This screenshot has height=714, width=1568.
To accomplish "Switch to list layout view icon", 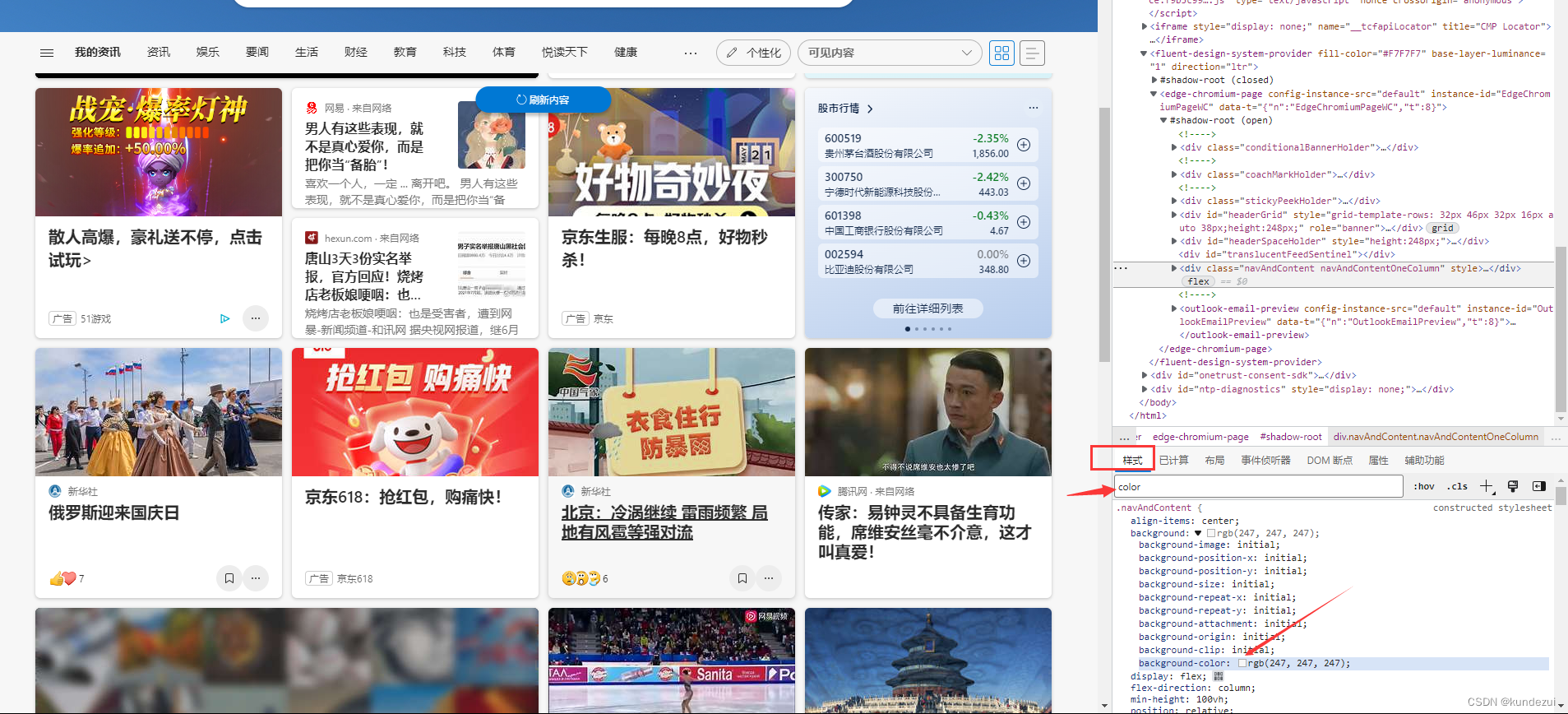I will [1032, 53].
